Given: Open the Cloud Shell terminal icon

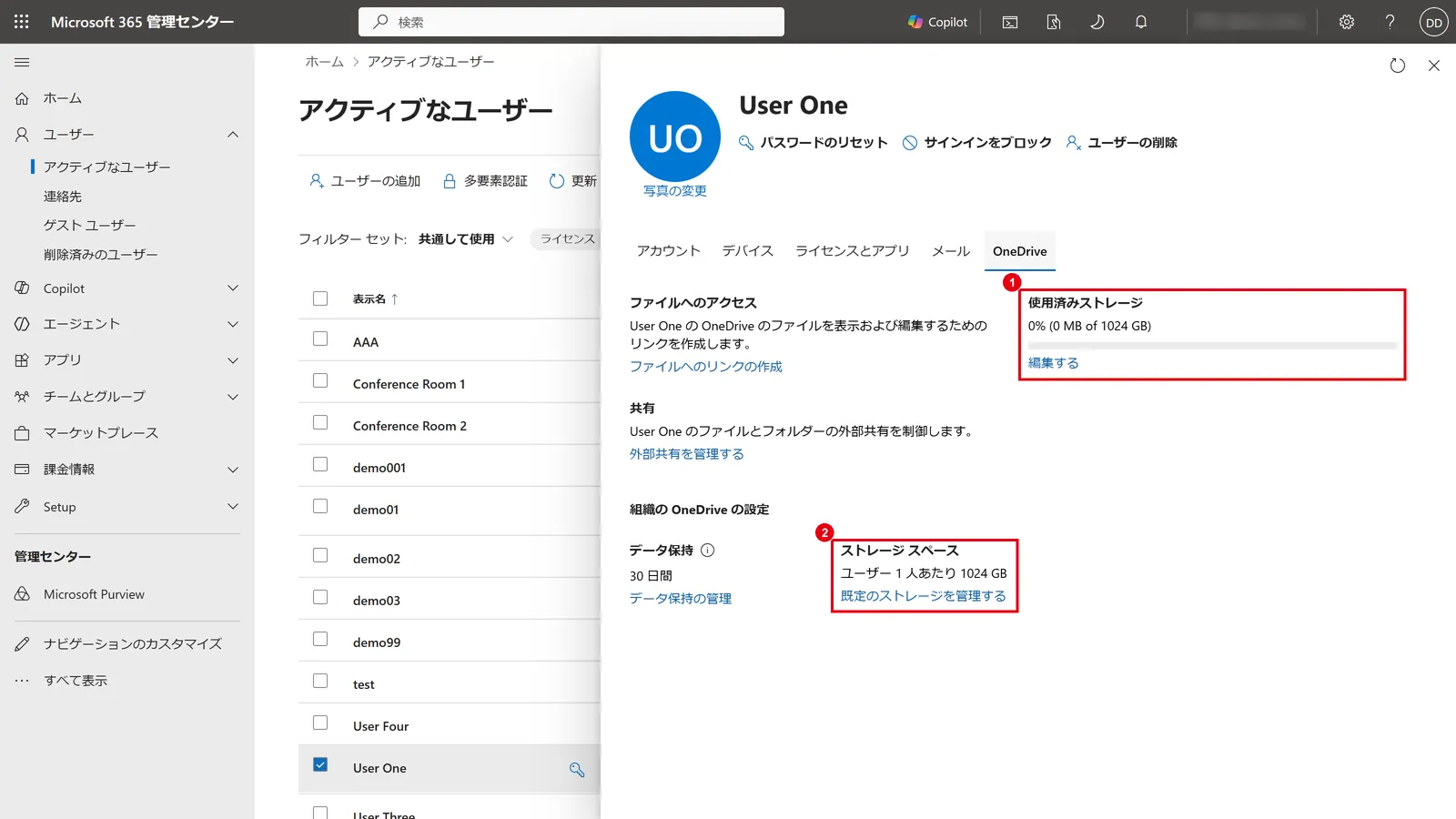Looking at the screenshot, I should pyautogui.click(x=1010, y=22).
